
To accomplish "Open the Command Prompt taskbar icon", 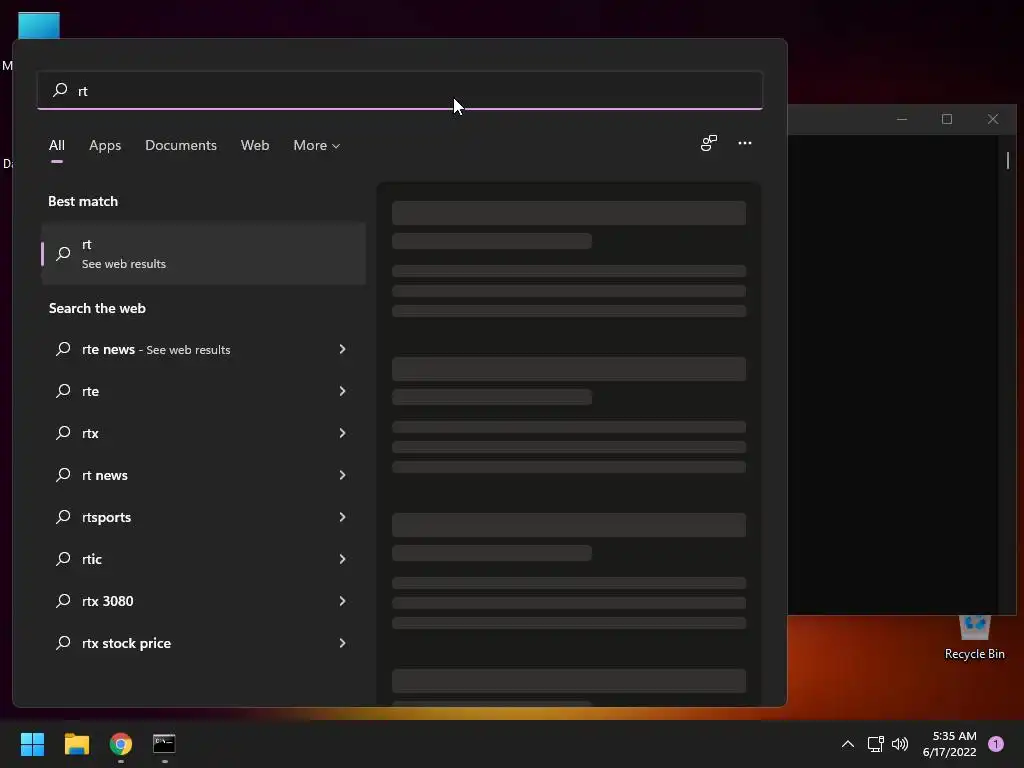I will pyautogui.click(x=164, y=744).
